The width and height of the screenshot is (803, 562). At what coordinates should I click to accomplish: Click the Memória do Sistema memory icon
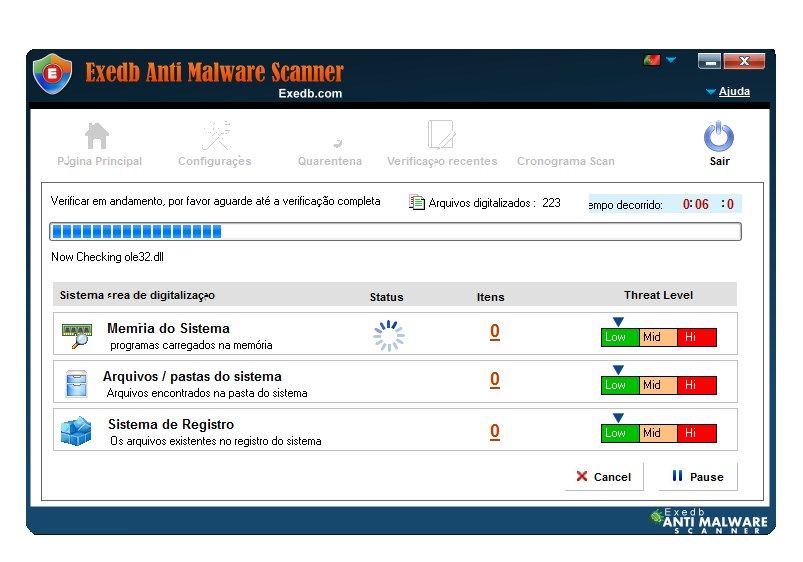click(77, 336)
